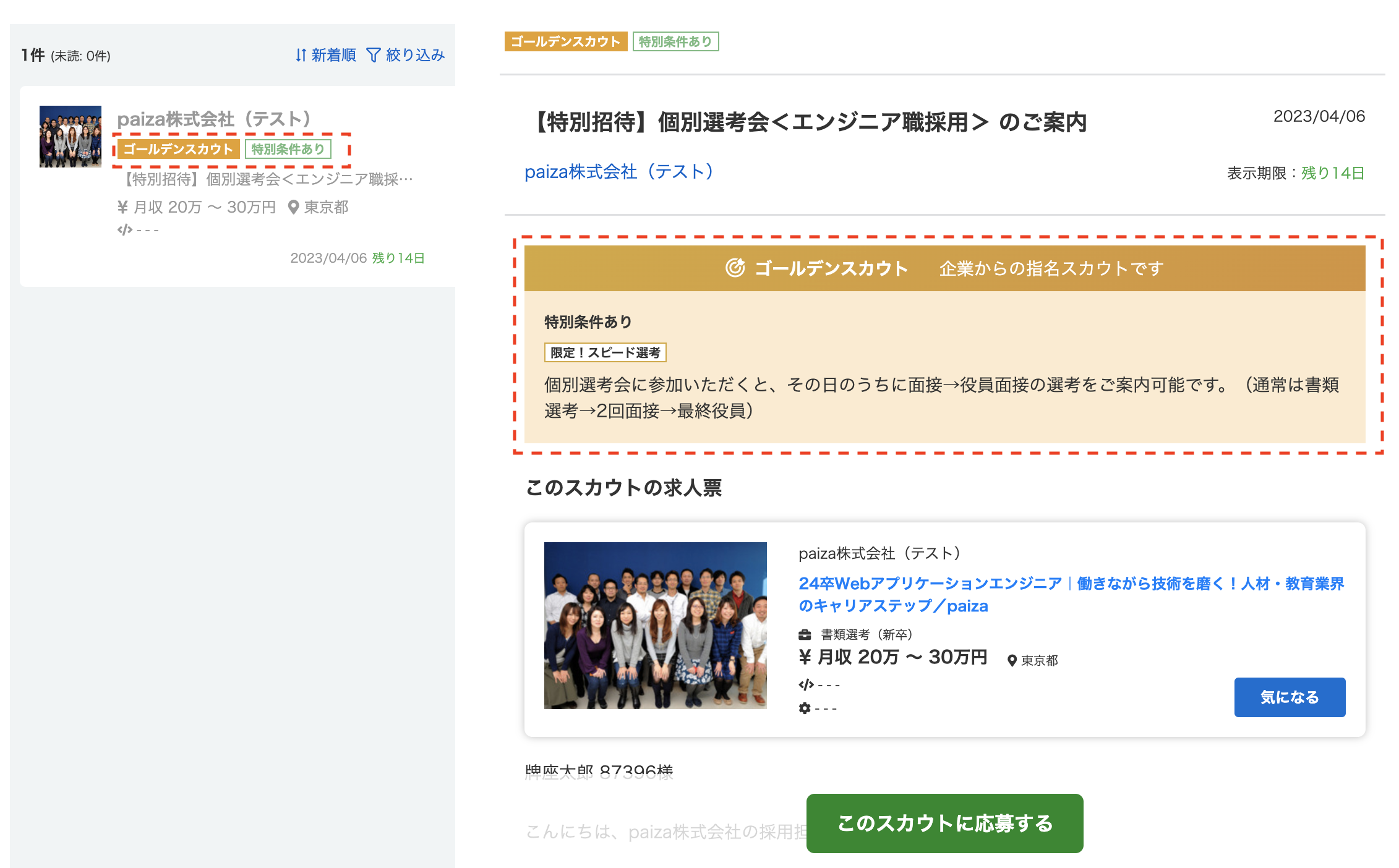
Task: Select the paiza株式会社 scout message in list
Action: coord(237,186)
